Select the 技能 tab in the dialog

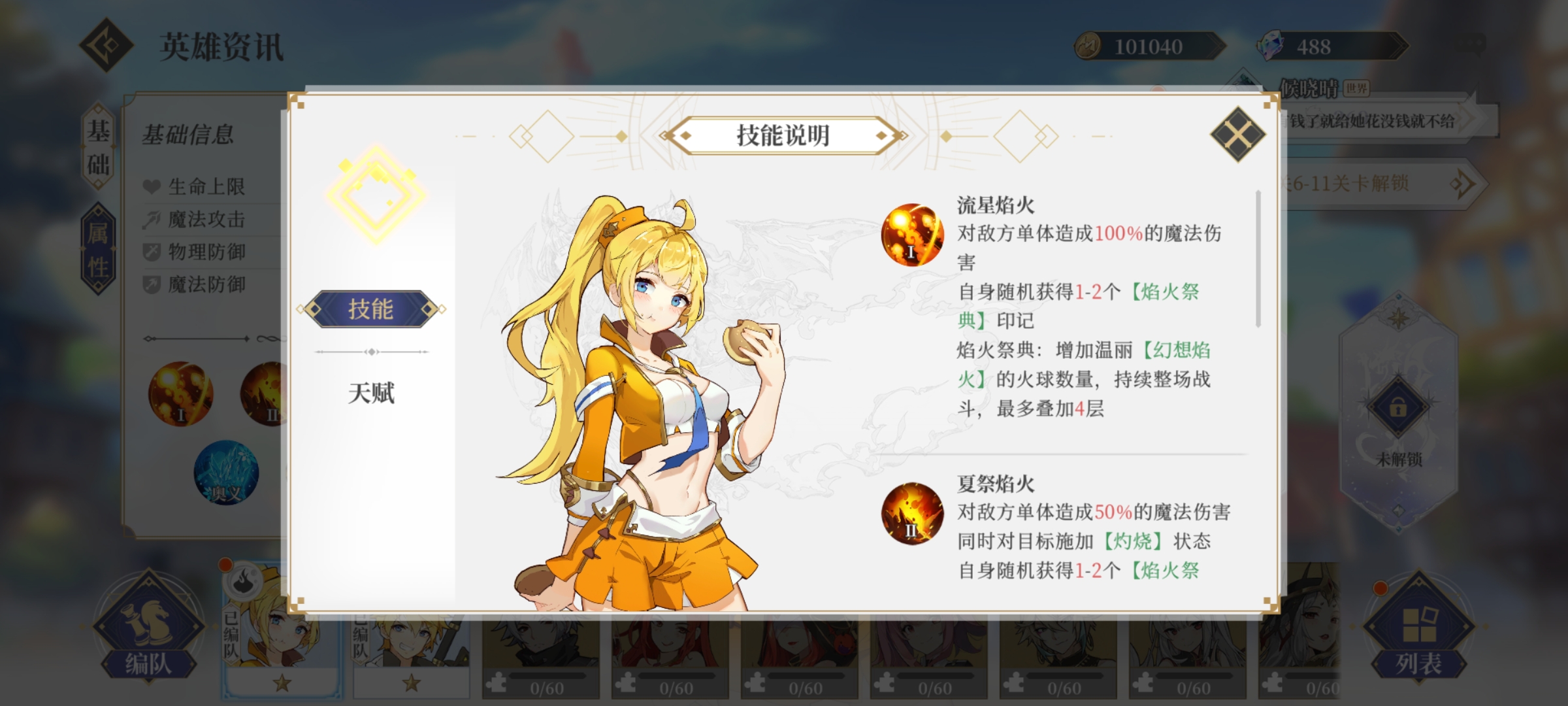[x=371, y=309]
